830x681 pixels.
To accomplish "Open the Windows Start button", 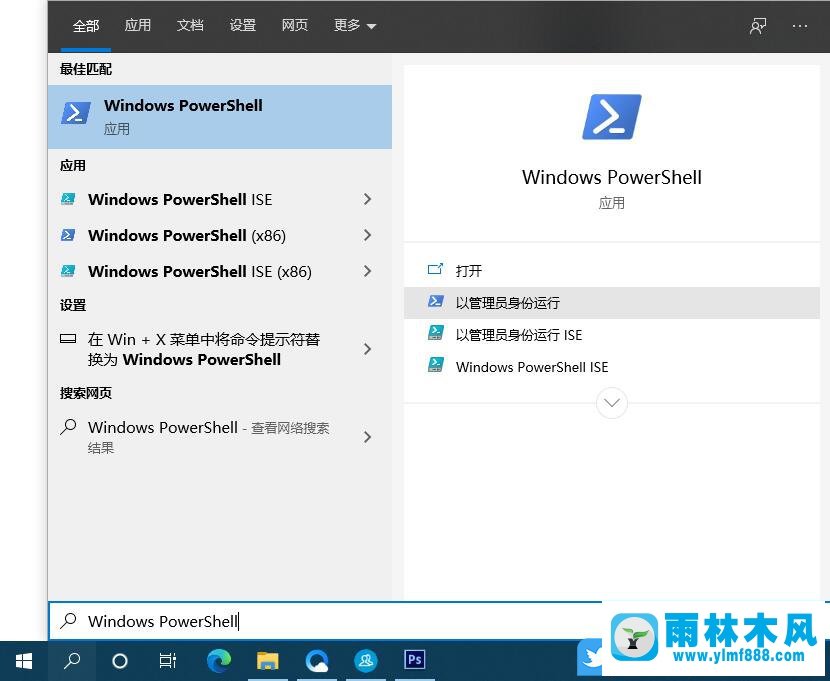I will tap(24, 660).
